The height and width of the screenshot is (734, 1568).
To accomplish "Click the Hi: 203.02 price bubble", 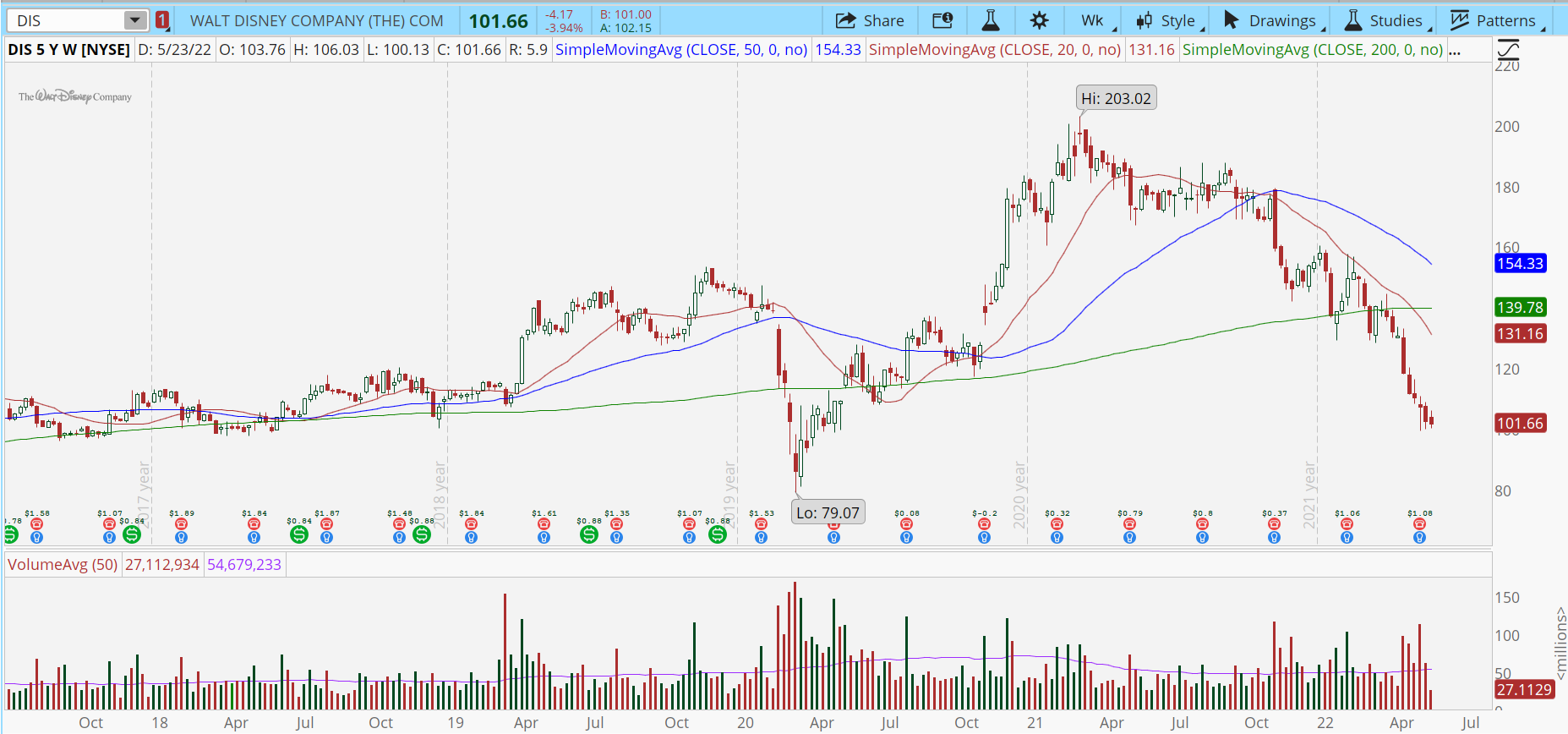I will pyautogui.click(x=1116, y=98).
